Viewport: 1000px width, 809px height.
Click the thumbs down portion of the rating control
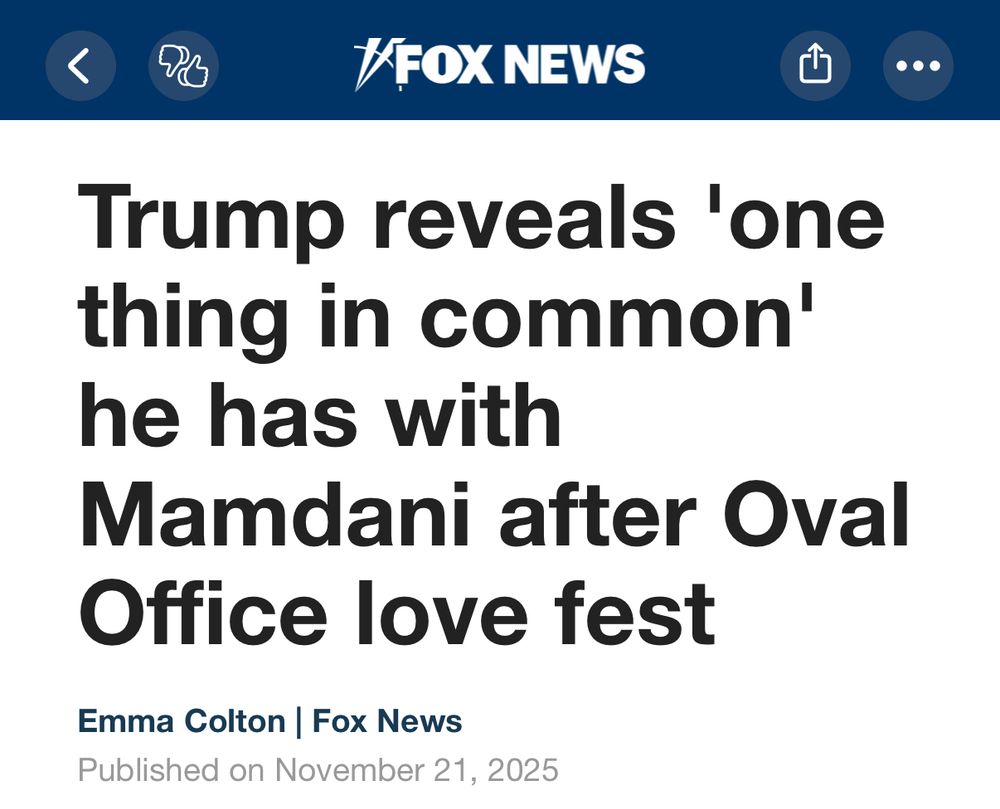172,60
